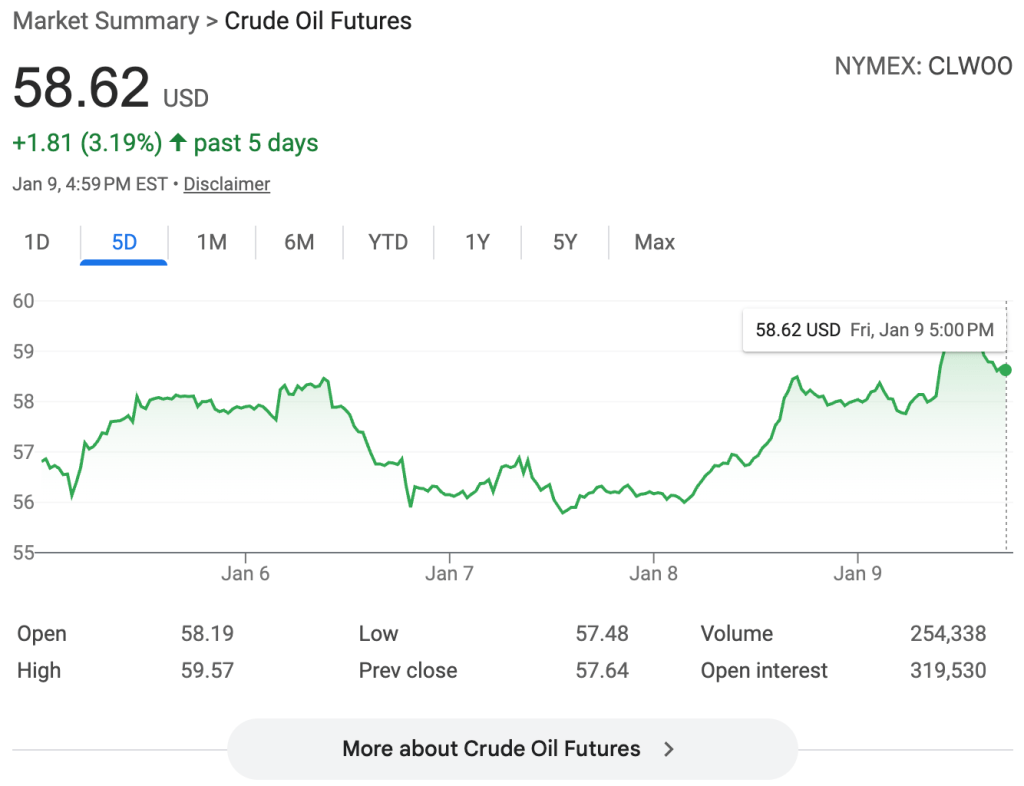1024x786 pixels.
Task: Click the green data point marker on chart
Action: pyautogui.click(x=1005, y=370)
